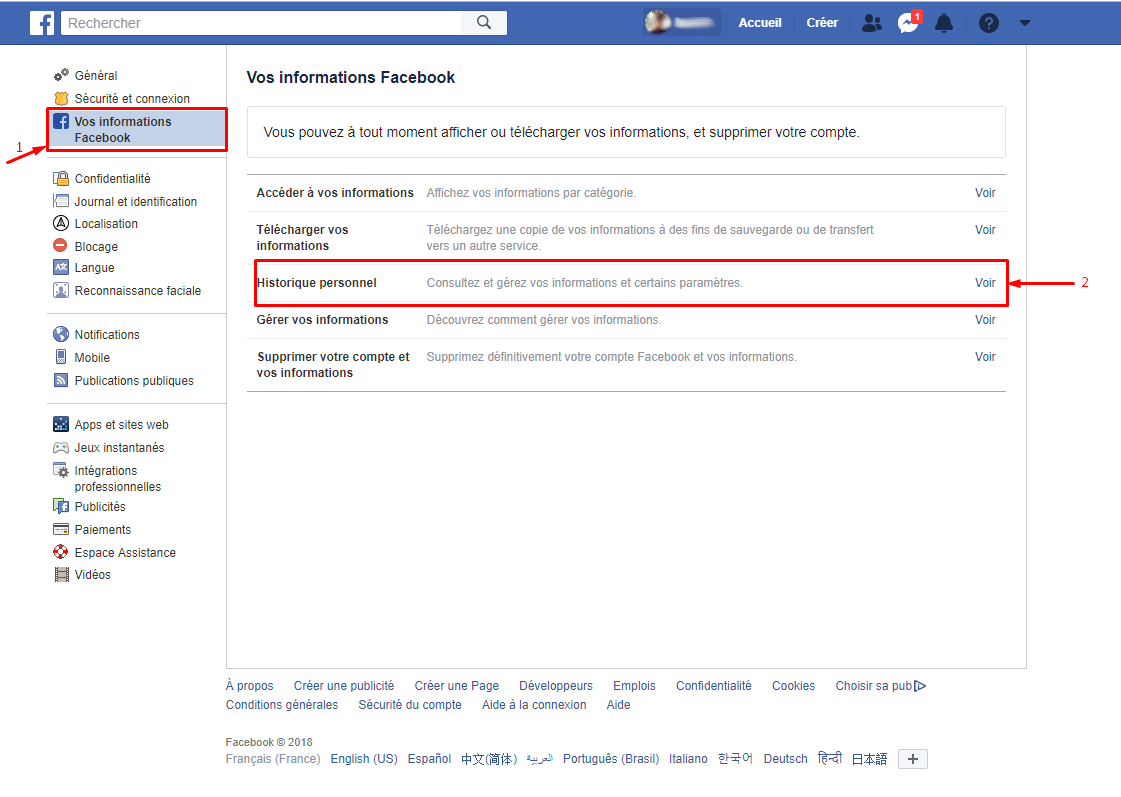
Task: Click the Vos informations Facebook sidebar icon
Action: (x=61, y=122)
